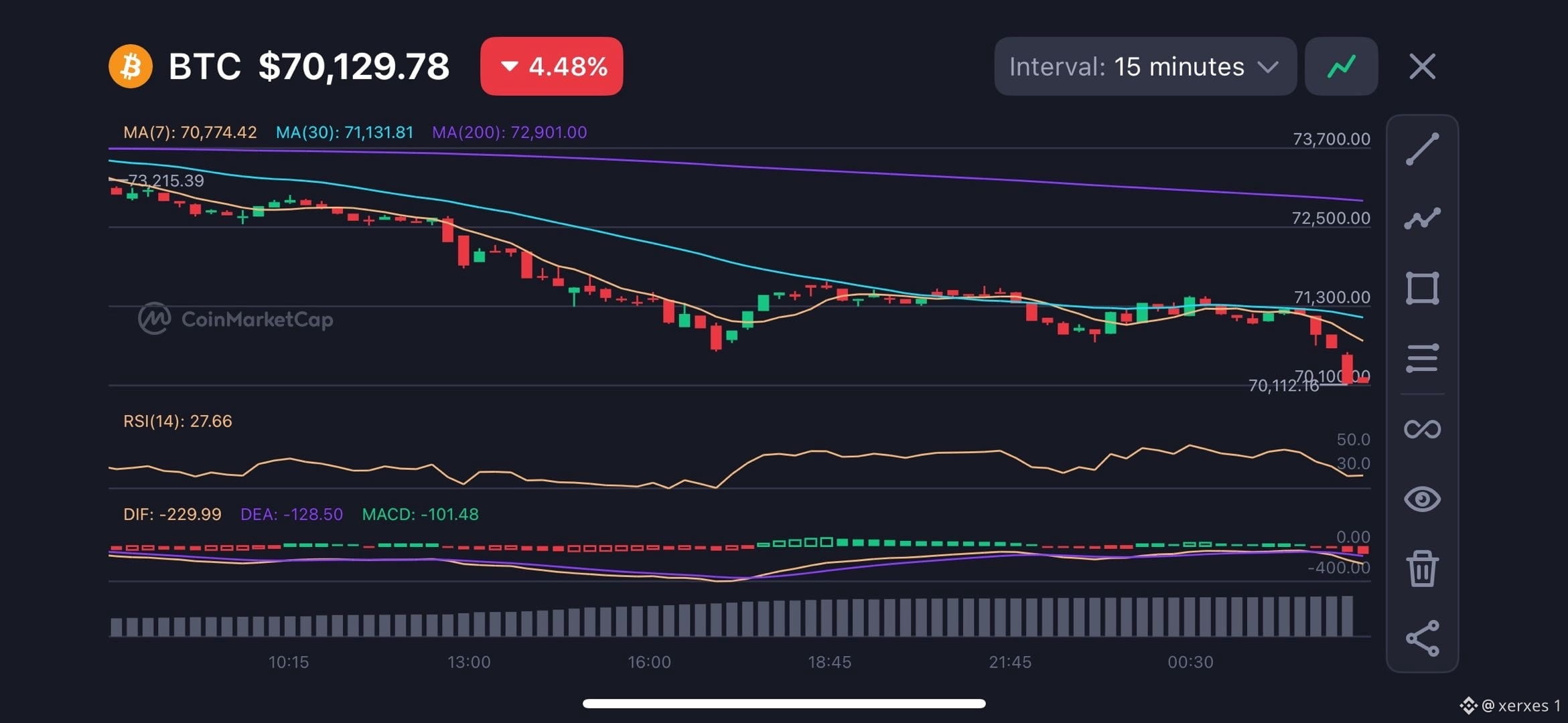The width and height of the screenshot is (1568, 723).
Task: Click the RSI 50.0 axis label
Action: (1353, 439)
